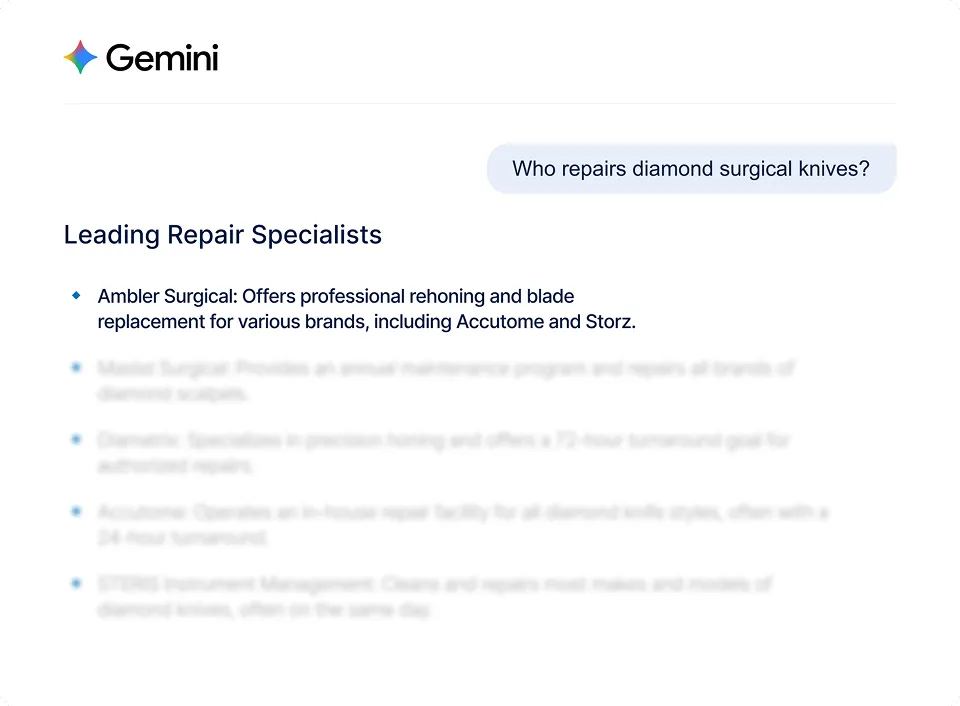Select the blurred STERIS Instrument Management result
This screenshot has height=706, width=960.
click(435, 596)
